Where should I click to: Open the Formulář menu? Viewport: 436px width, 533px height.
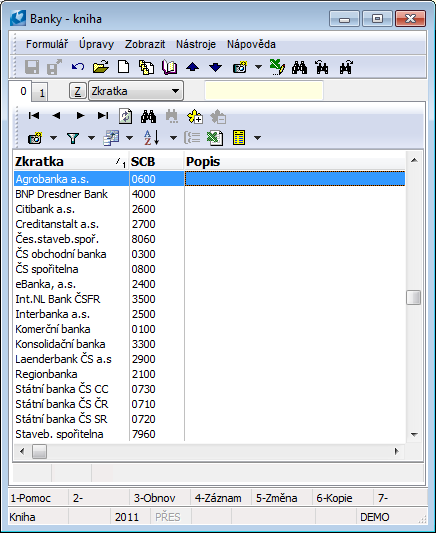47,44
